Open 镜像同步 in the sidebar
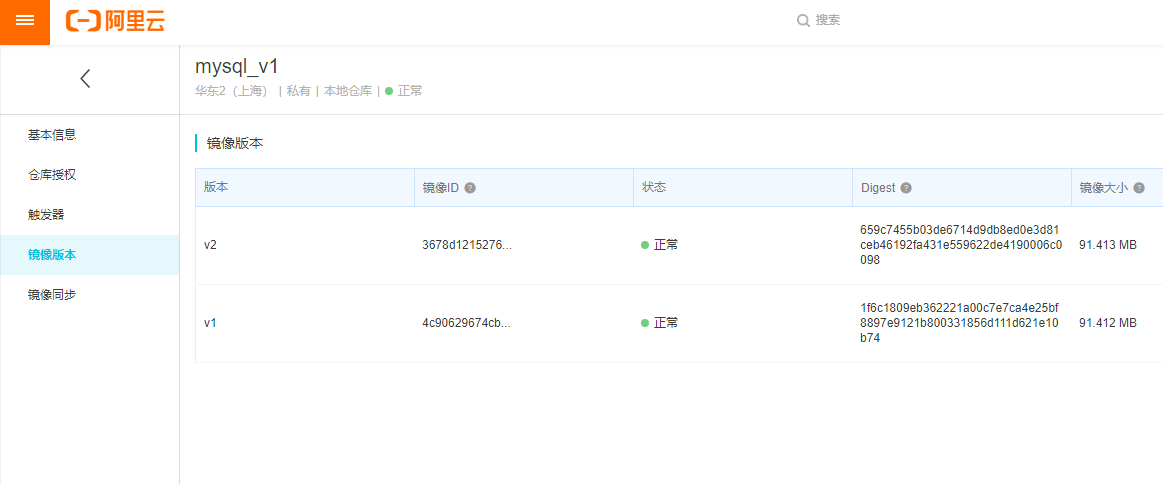Image resolution: width=1163 pixels, height=484 pixels. pyautogui.click(x=52, y=295)
